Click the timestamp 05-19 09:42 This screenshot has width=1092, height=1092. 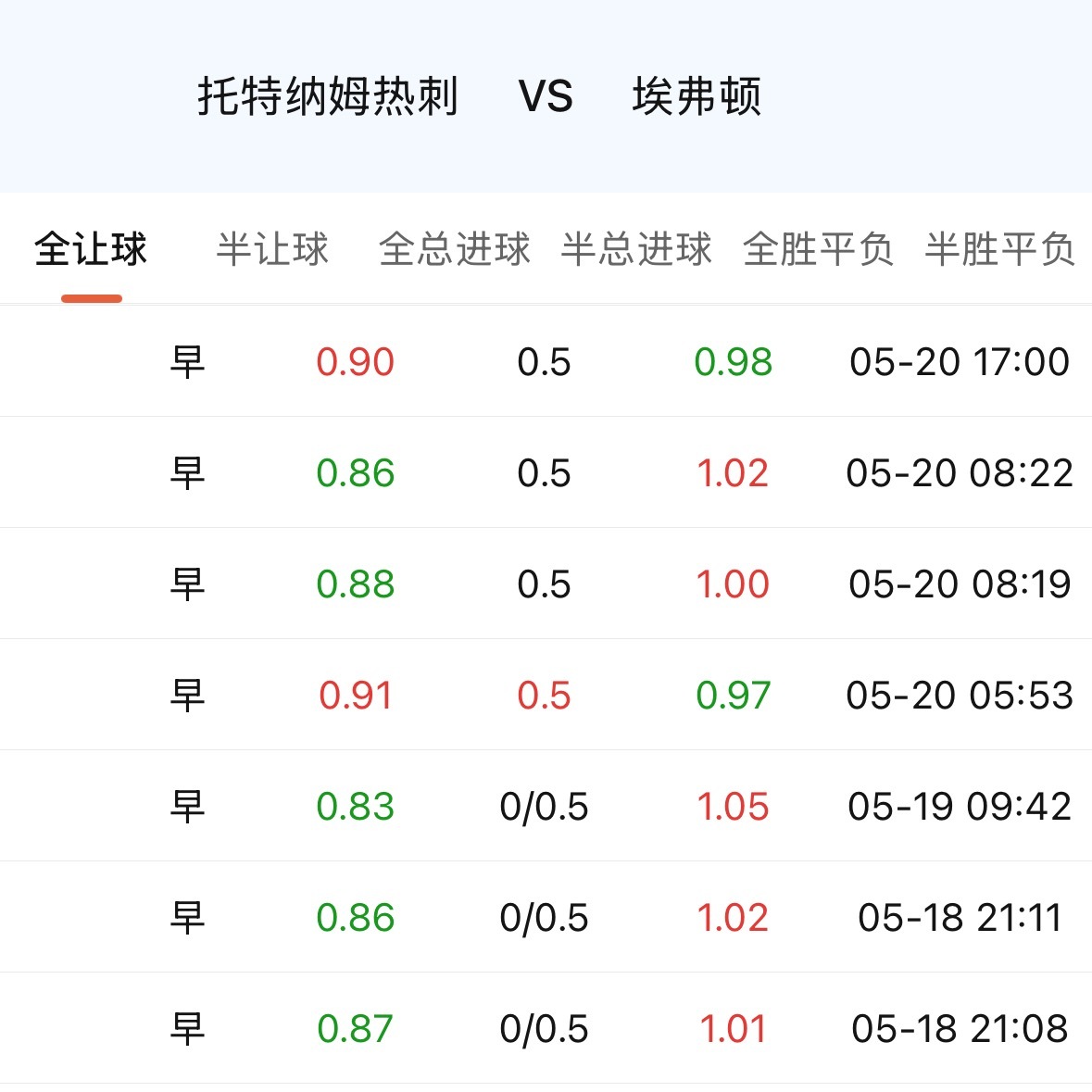tap(960, 807)
